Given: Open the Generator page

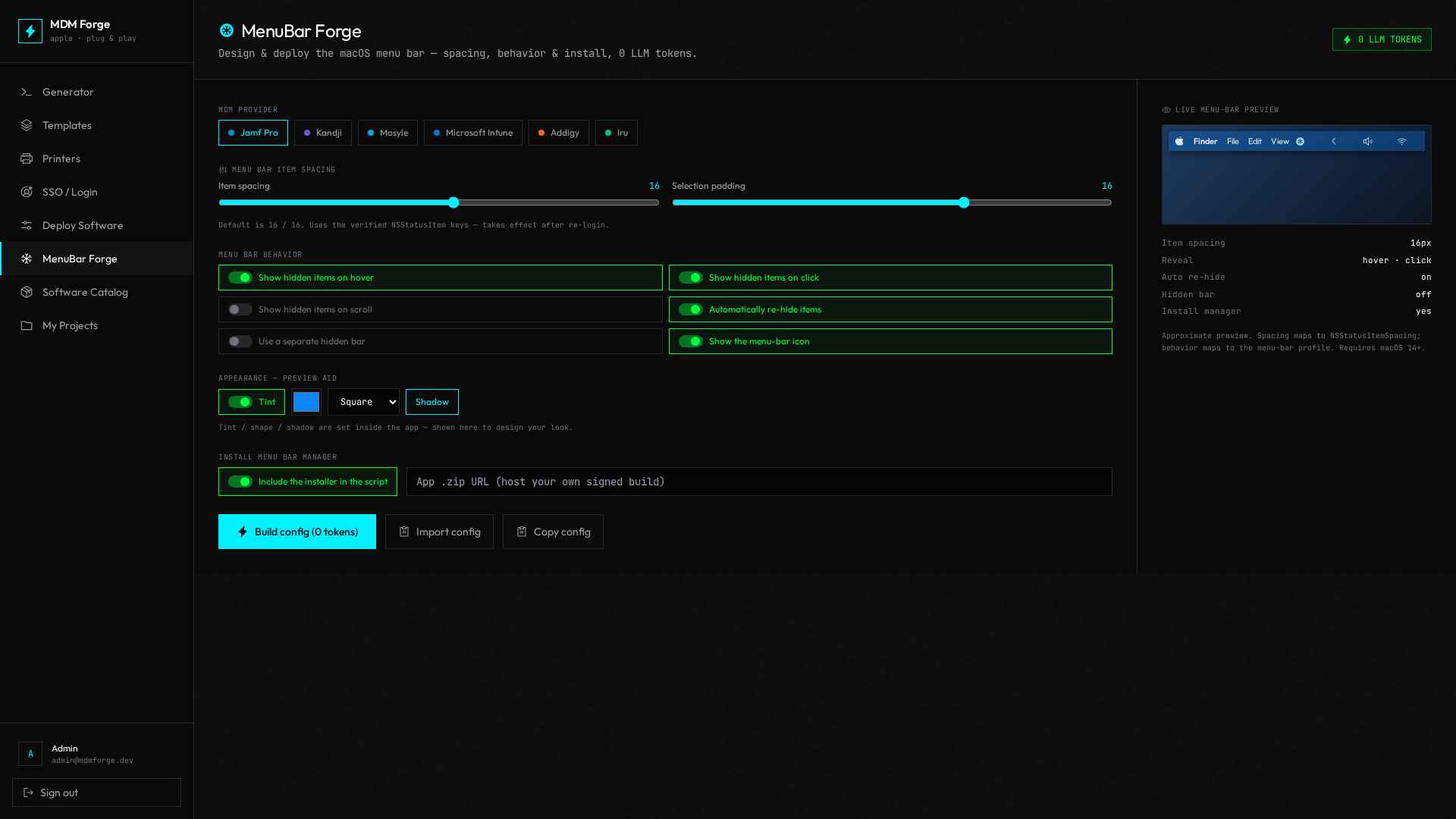Looking at the screenshot, I should [x=97, y=92].
